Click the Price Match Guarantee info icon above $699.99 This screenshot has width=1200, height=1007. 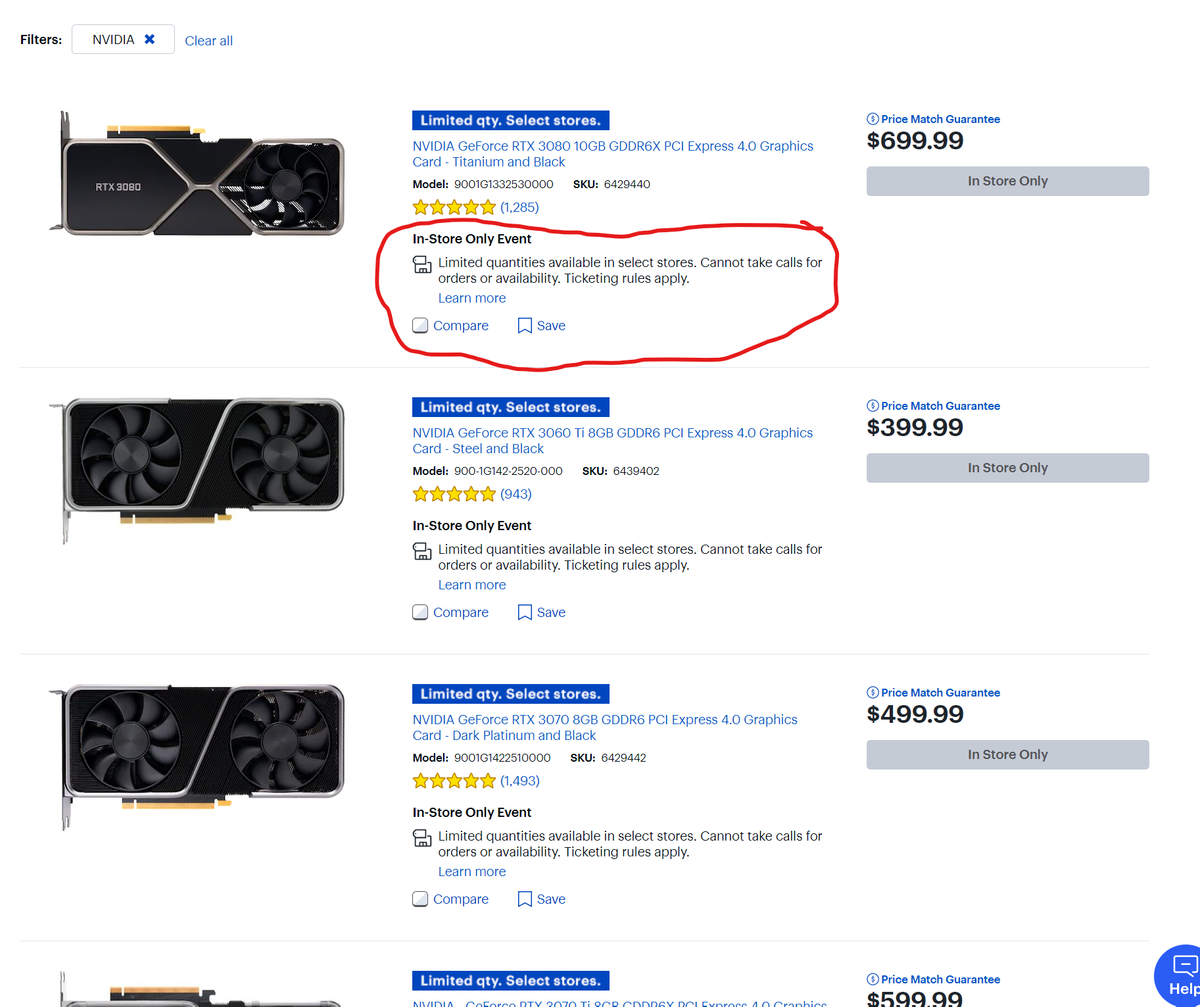tap(873, 118)
